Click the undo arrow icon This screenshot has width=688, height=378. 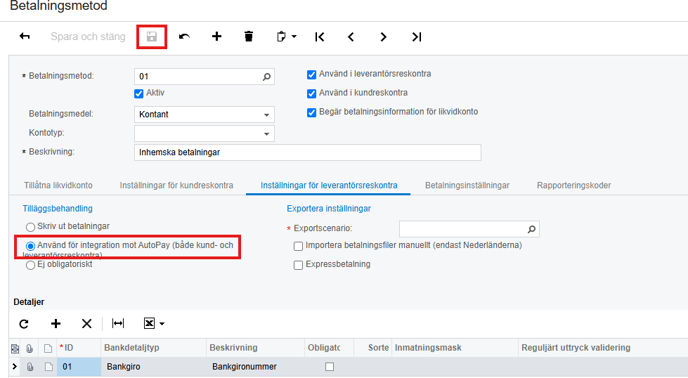coord(184,36)
